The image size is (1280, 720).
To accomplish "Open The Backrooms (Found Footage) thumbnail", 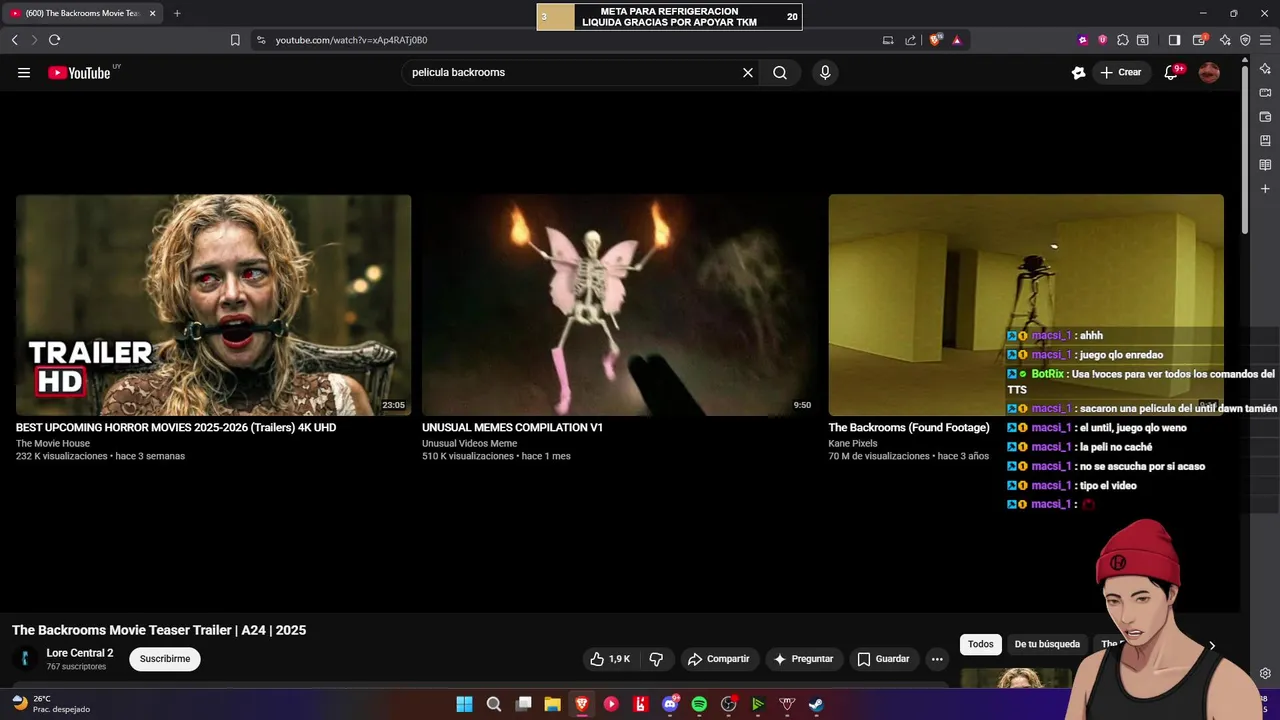I will click(x=1026, y=305).
